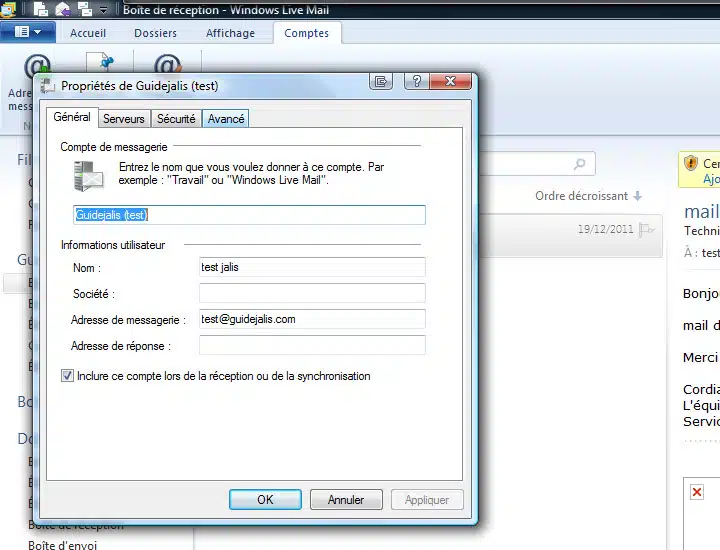Select the Comptes ribbon tab
The height and width of the screenshot is (550, 720).
point(306,33)
